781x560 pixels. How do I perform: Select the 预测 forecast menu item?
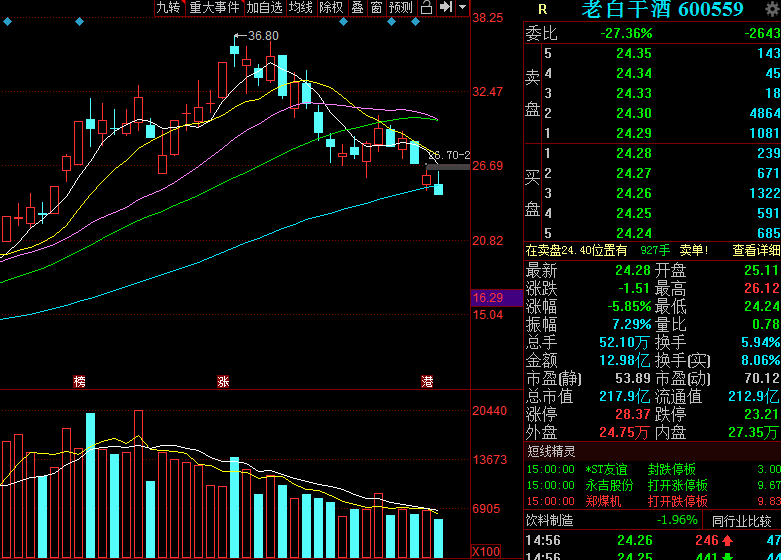[401, 8]
